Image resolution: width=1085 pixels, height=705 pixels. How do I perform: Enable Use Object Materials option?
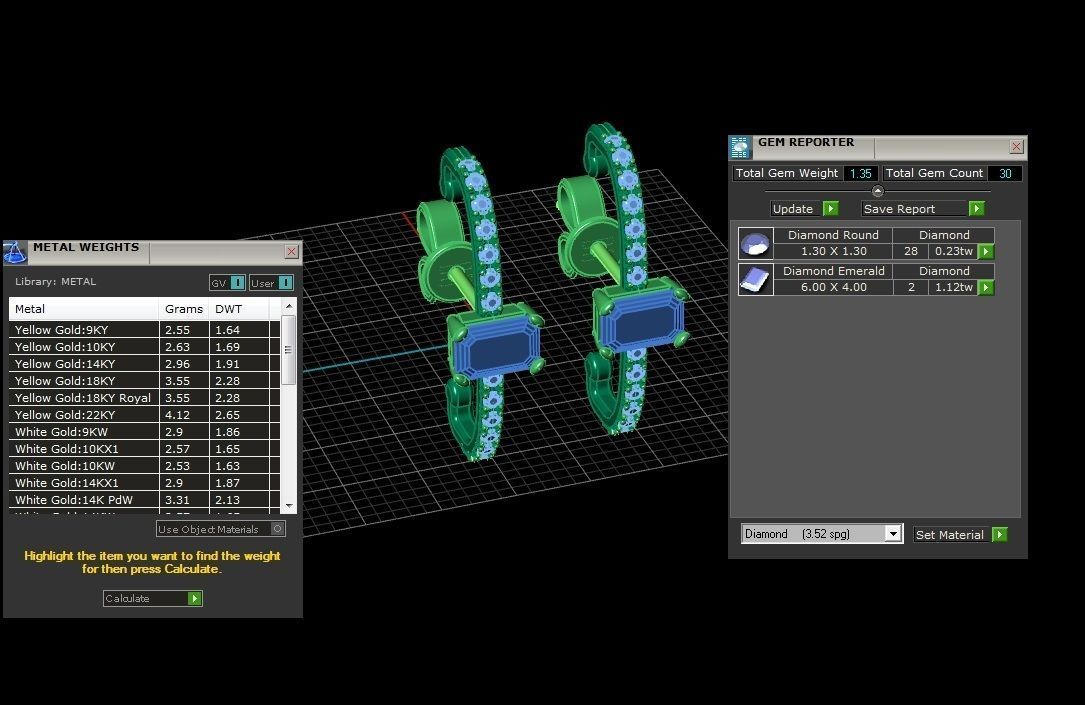pos(278,529)
